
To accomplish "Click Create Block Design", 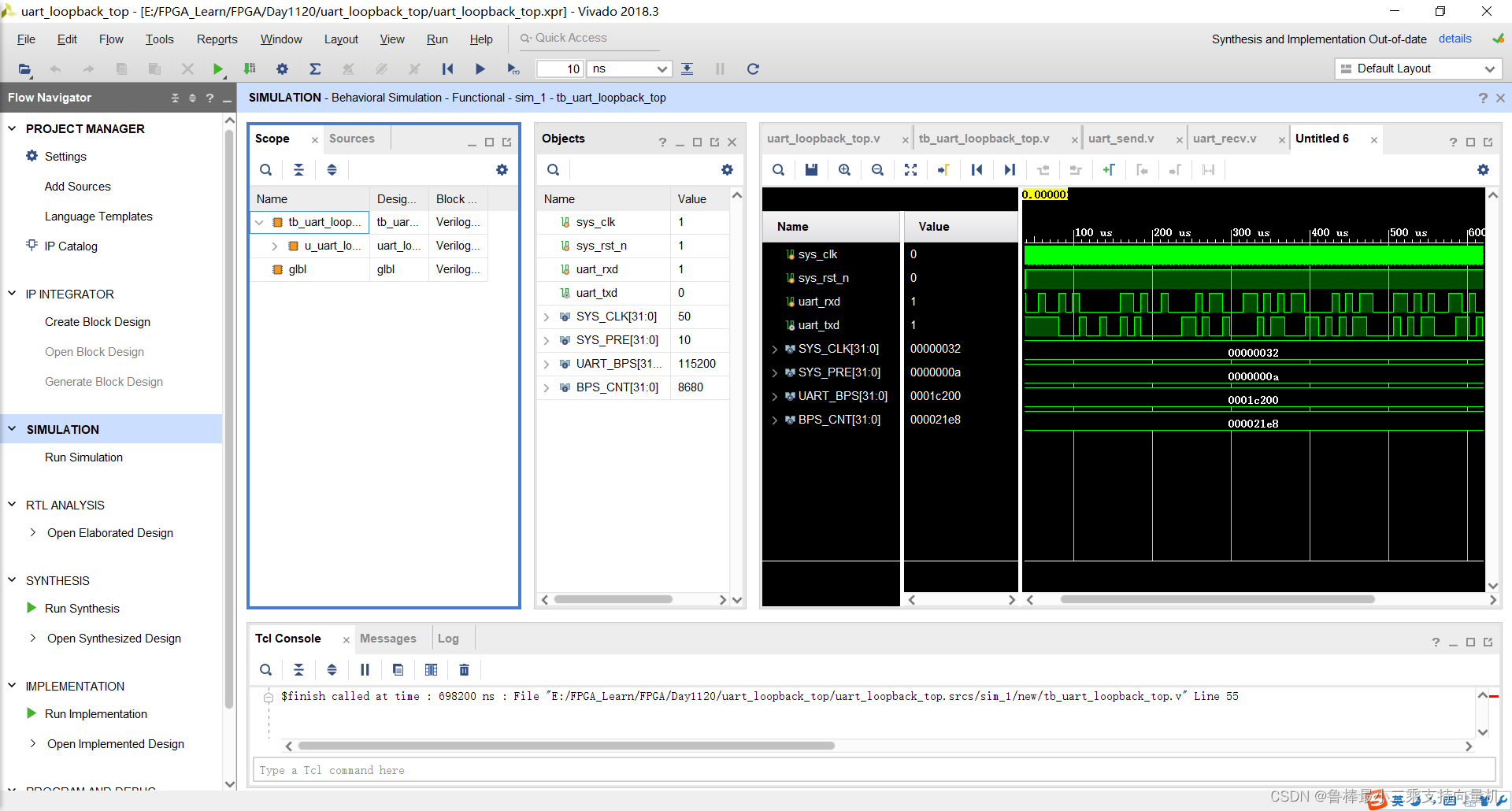I will pos(98,322).
